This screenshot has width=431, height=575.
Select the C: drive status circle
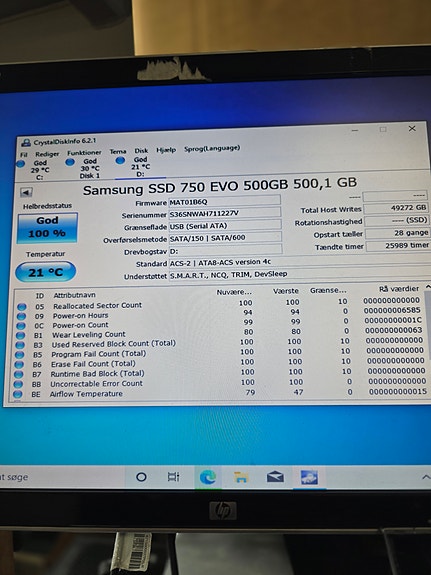point(21,164)
